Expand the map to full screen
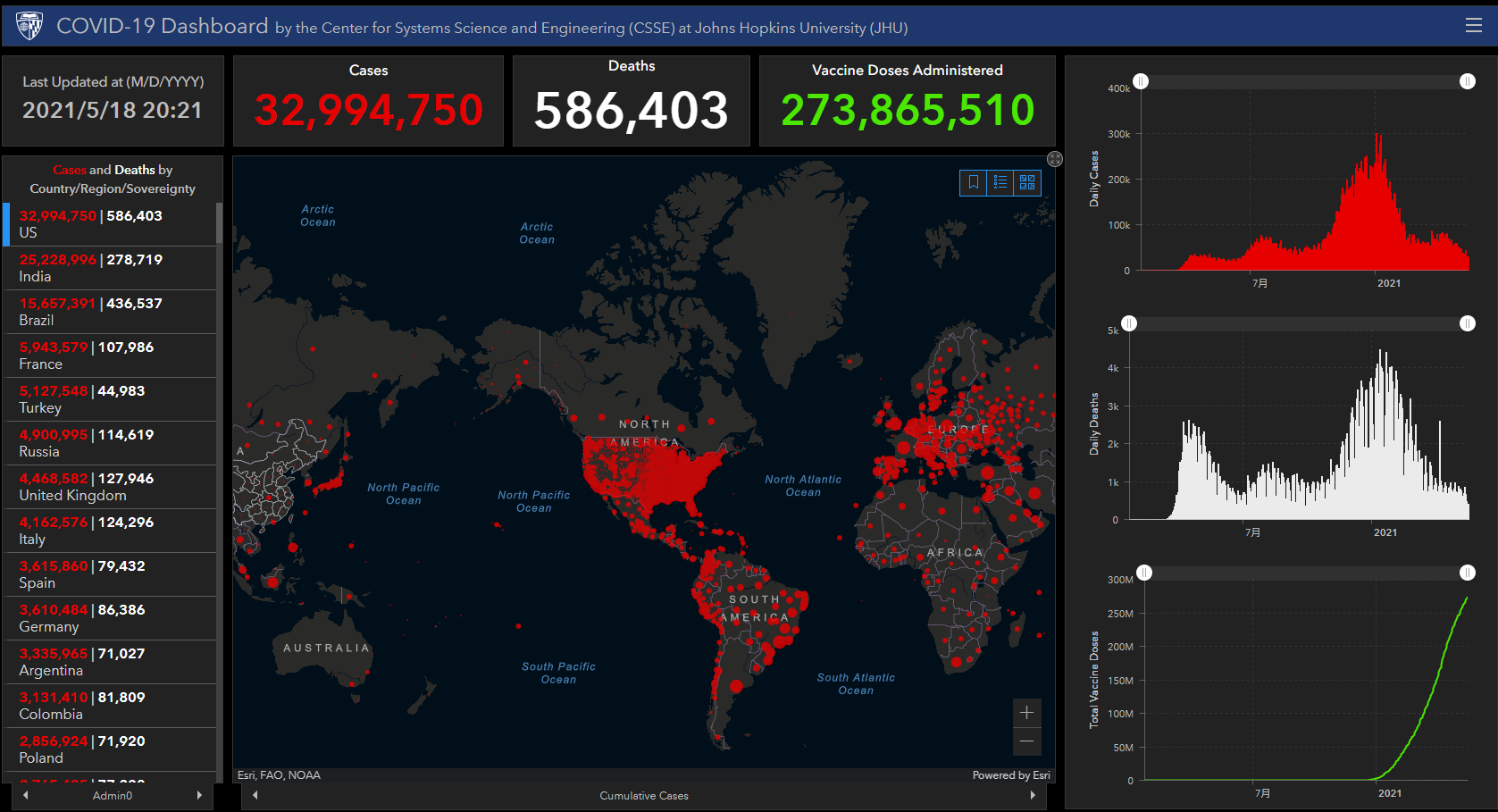This screenshot has width=1498, height=812. [x=1055, y=159]
